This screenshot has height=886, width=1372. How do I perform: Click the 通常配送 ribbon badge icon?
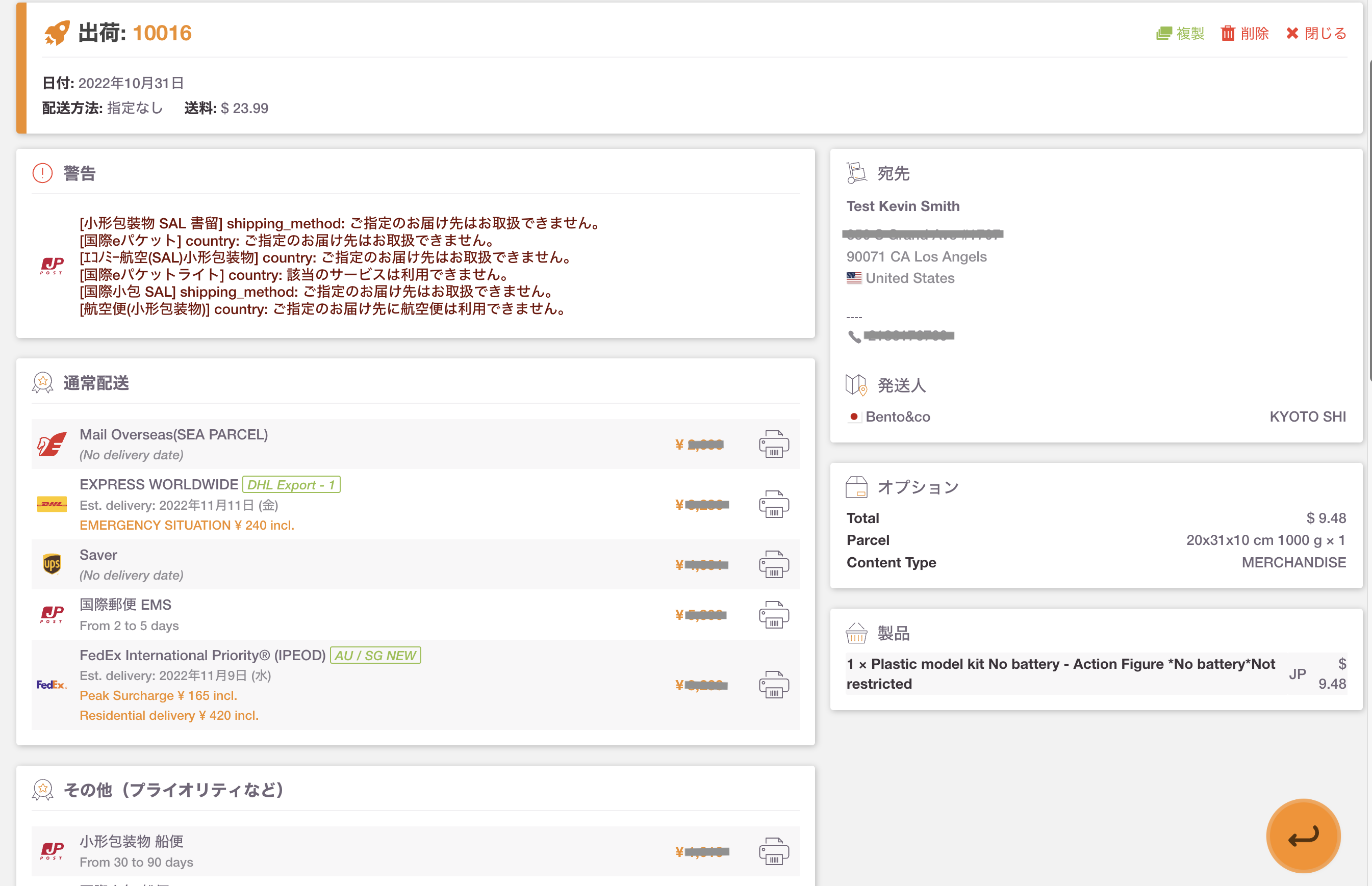[42, 382]
